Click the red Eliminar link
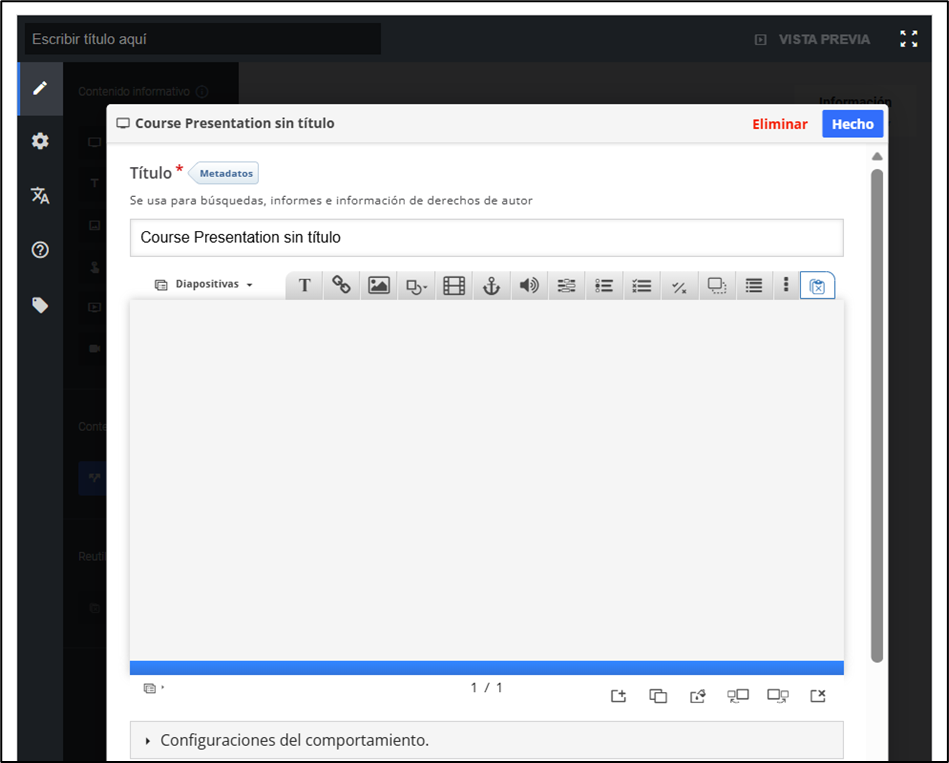 [x=779, y=124]
